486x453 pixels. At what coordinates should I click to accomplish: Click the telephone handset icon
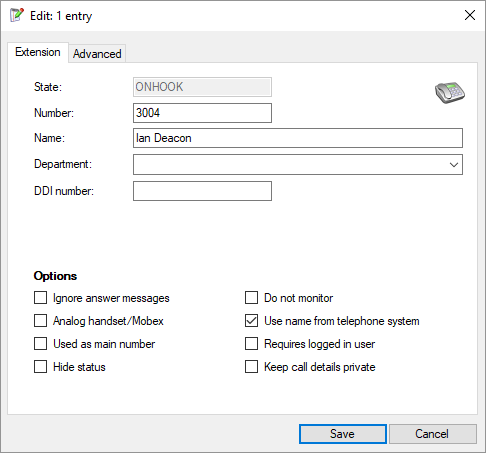pyautogui.click(x=450, y=92)
